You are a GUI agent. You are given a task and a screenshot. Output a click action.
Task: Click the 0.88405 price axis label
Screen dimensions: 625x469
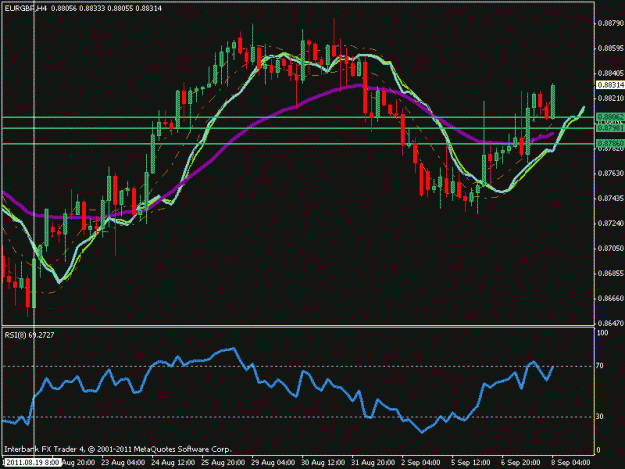611,73
